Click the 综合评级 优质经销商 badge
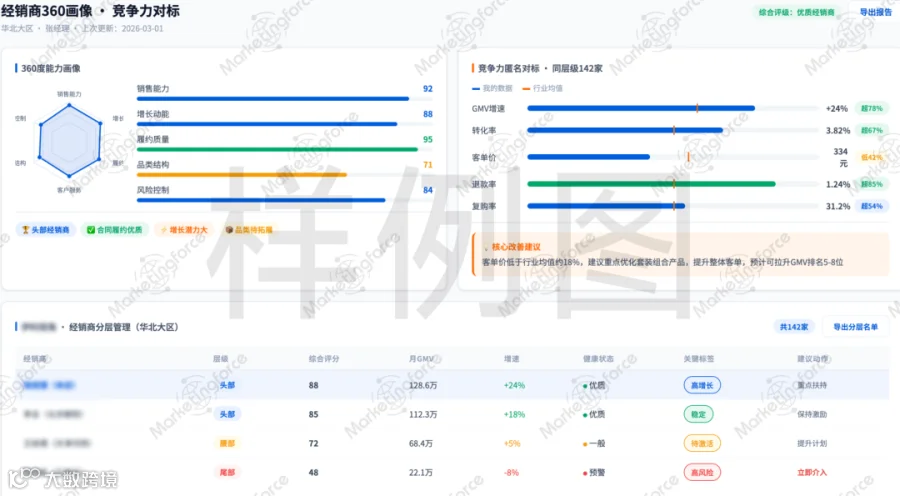The height and width of the screenshot is (496, 900). pyautogui.click(x=796, y=12)
